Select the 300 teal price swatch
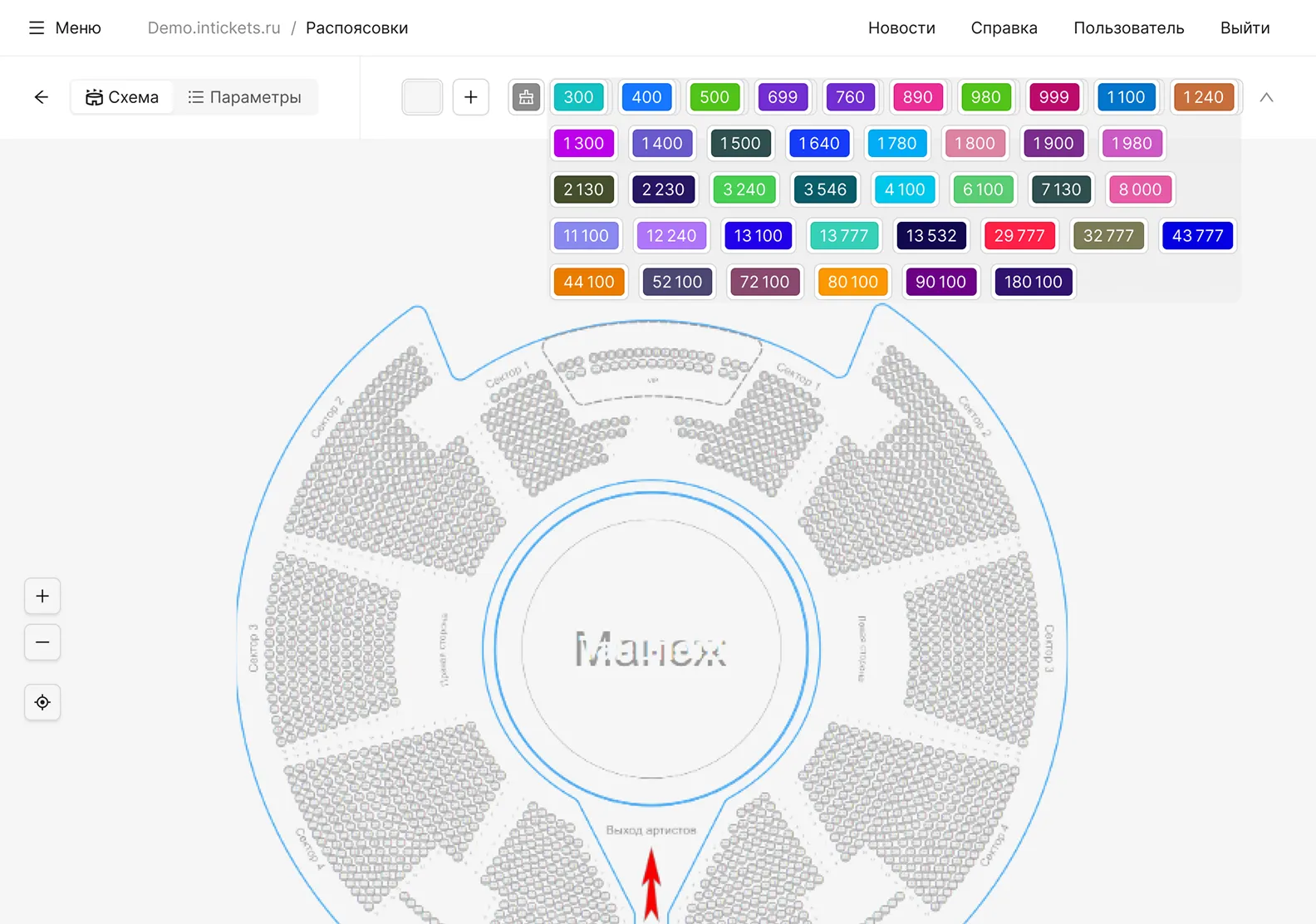Image resolution: width=1316 pixels, height=924 pixels. pos(578,97)
